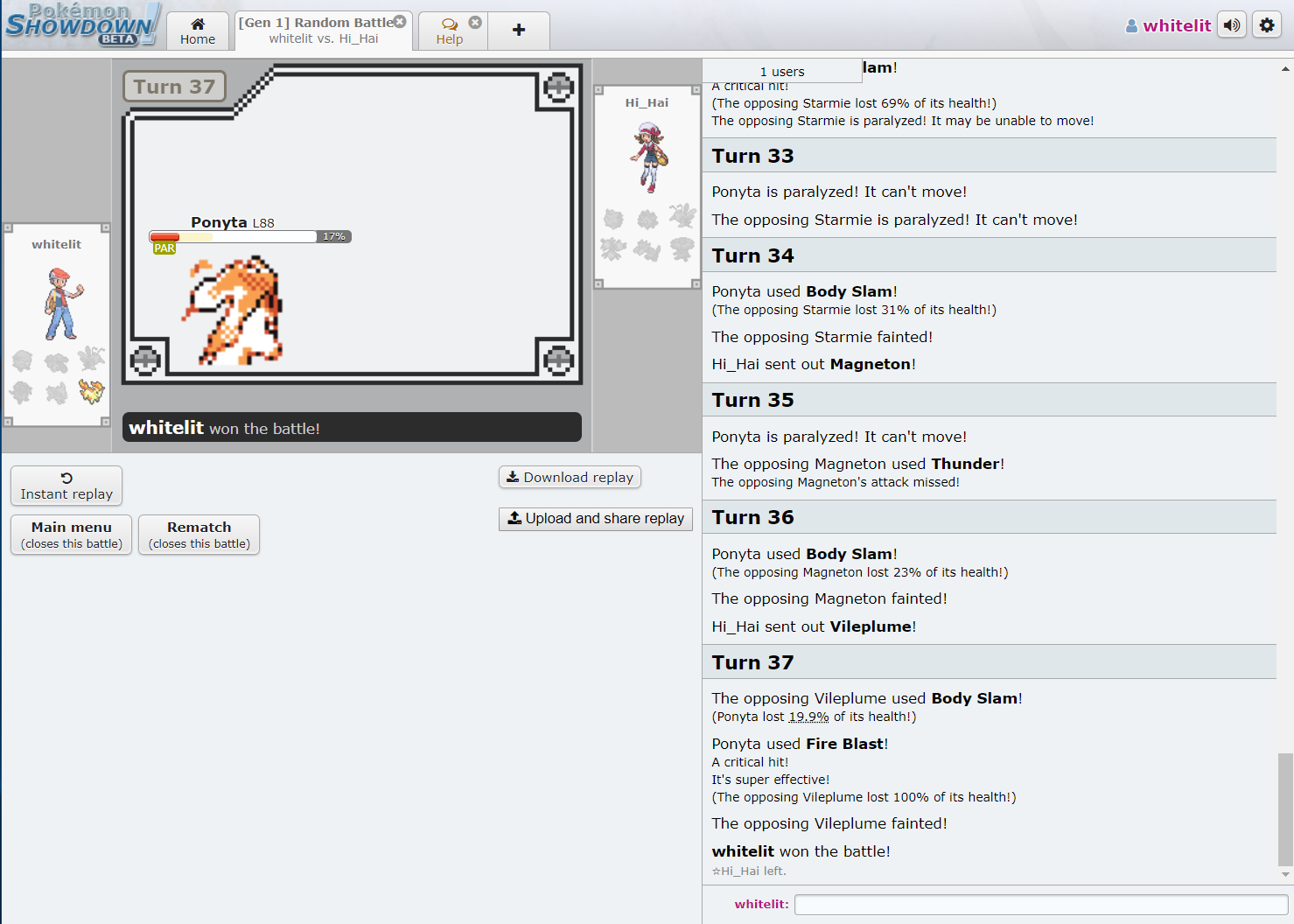This screenshot has width=1294, height=924.
Task: Click the Turn 36 heading in the log
Action: tap(752, 517)
